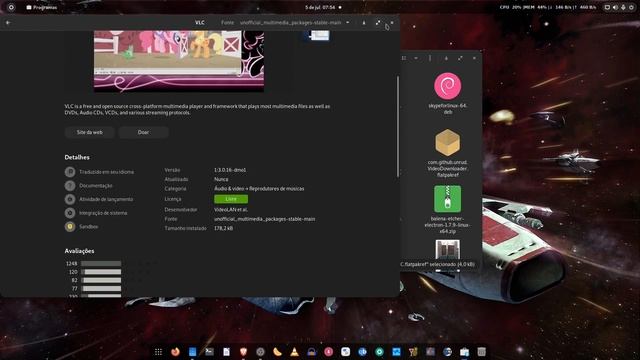Select the VideoDownloader.flatpakref package file

448,153
